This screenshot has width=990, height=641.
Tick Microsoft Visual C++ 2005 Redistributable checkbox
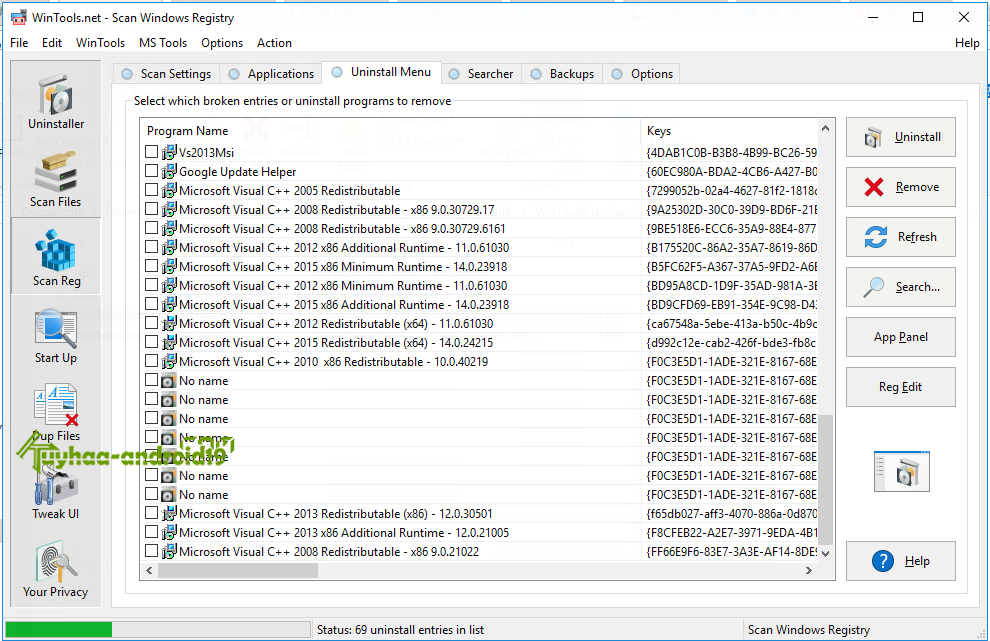click(151, 189)
